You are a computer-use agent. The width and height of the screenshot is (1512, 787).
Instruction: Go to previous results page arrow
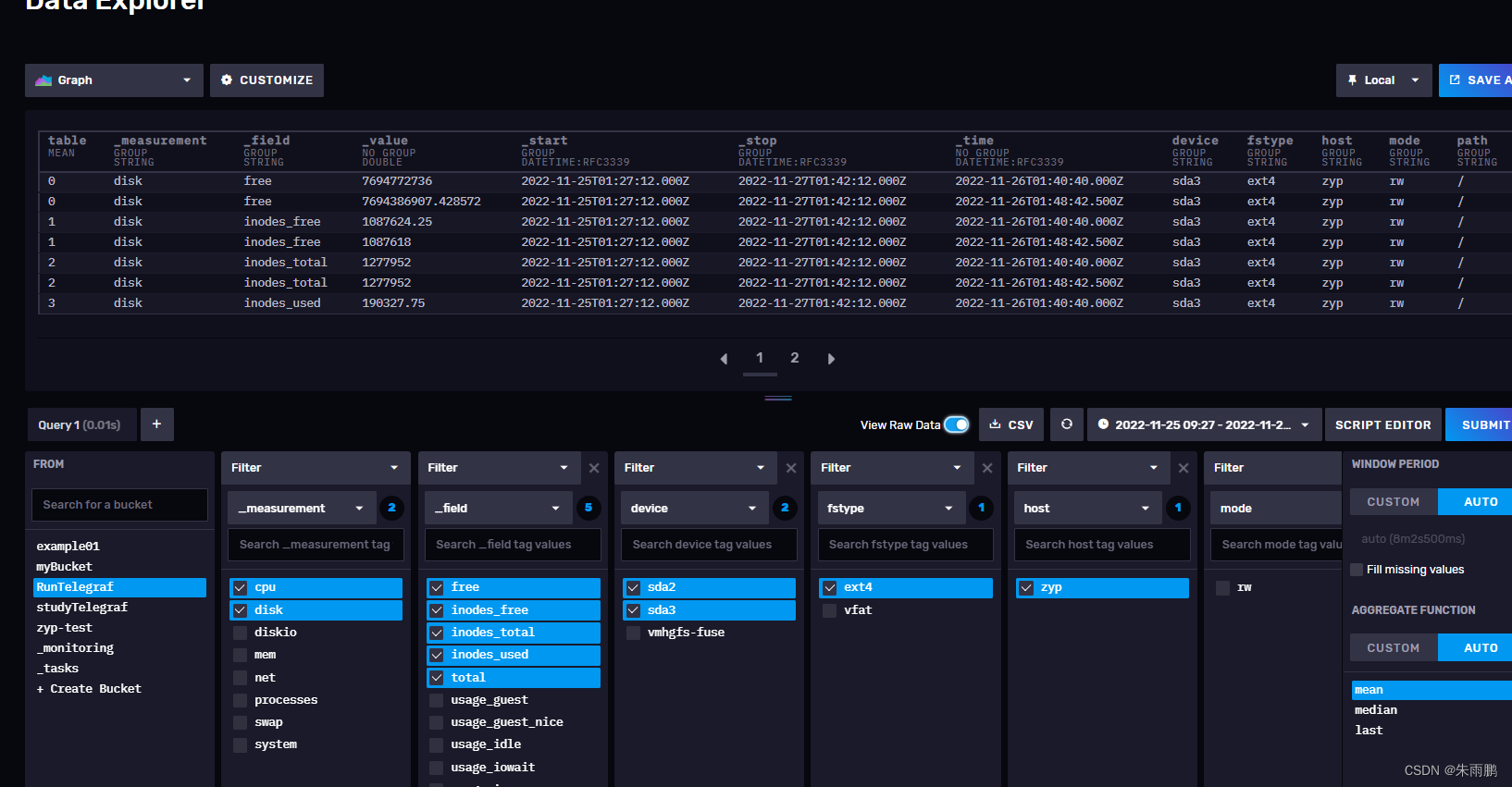724,359
